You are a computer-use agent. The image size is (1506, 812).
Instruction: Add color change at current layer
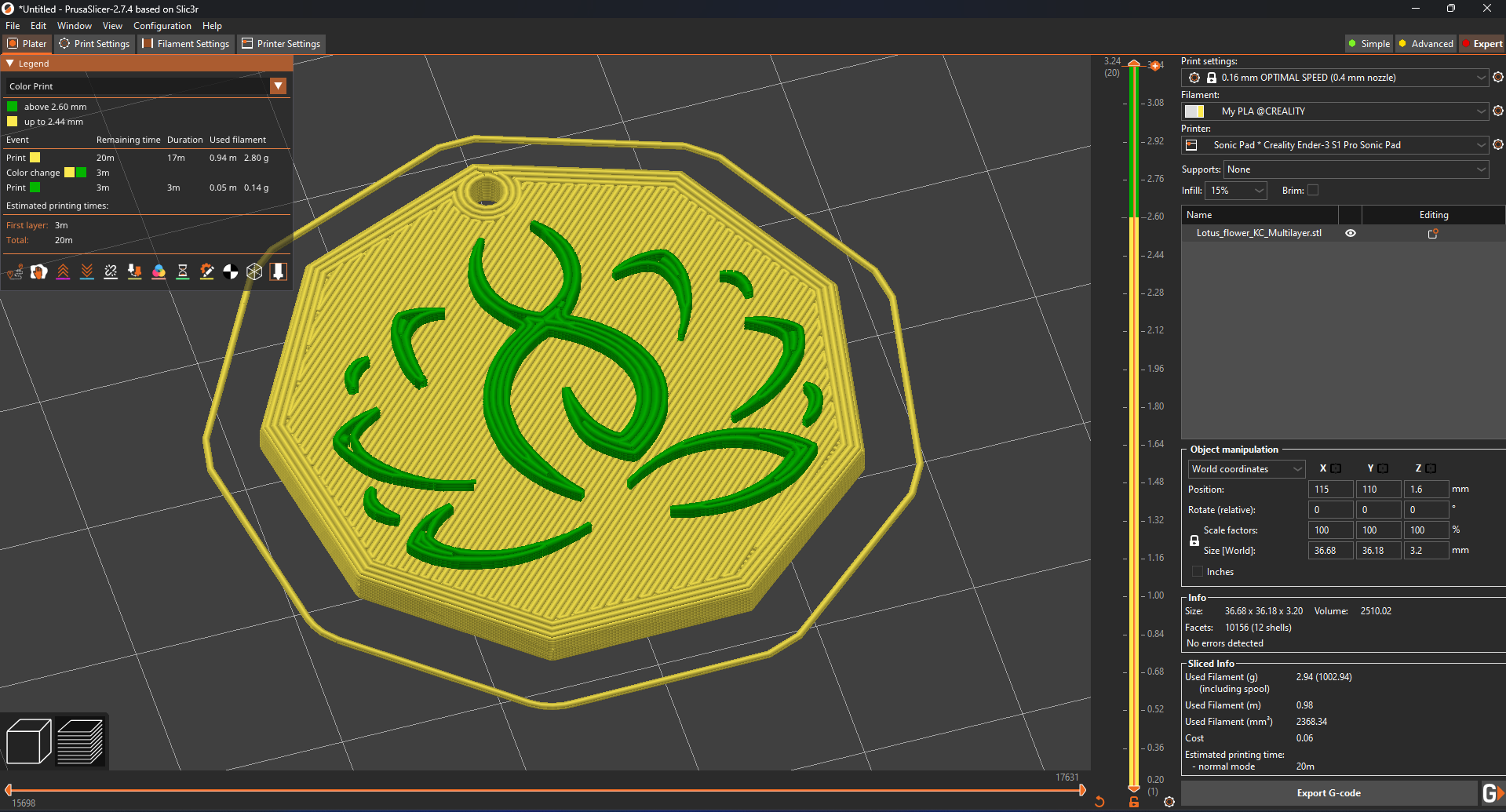pos(1155,65)
